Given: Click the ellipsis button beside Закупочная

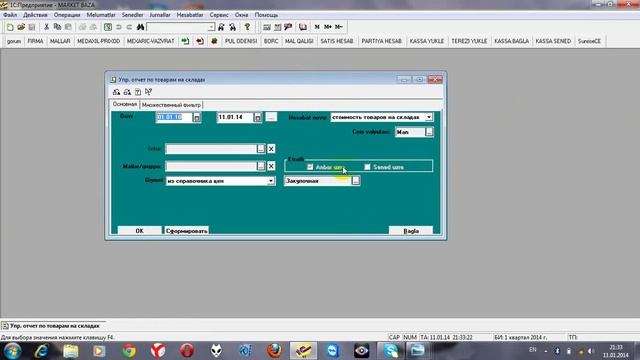Looking at the screenshot, I should point(356,180).
